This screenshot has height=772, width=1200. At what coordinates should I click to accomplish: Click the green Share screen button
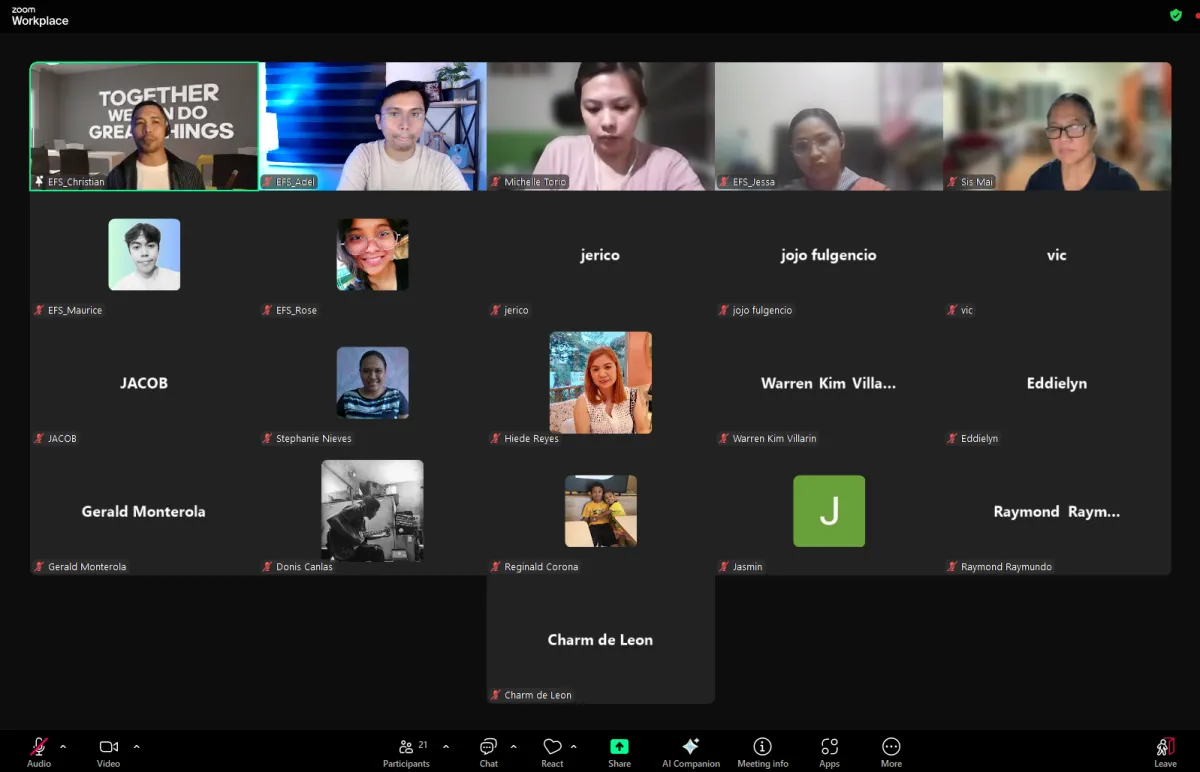(x=619, y=751)
